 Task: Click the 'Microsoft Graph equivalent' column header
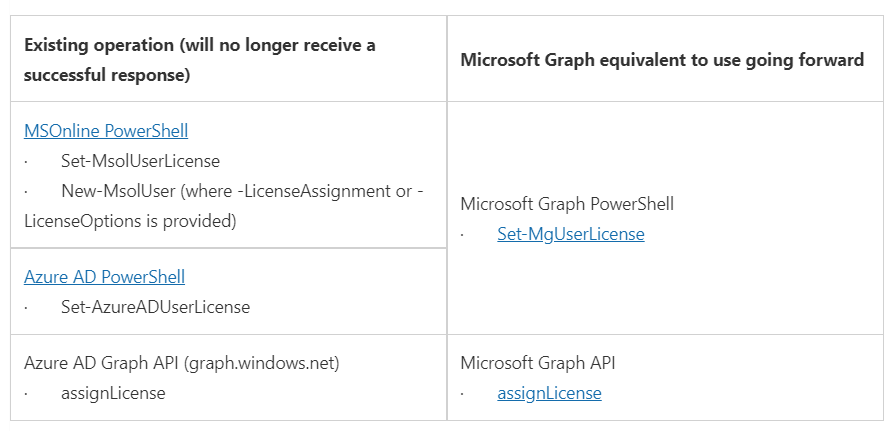662,60
